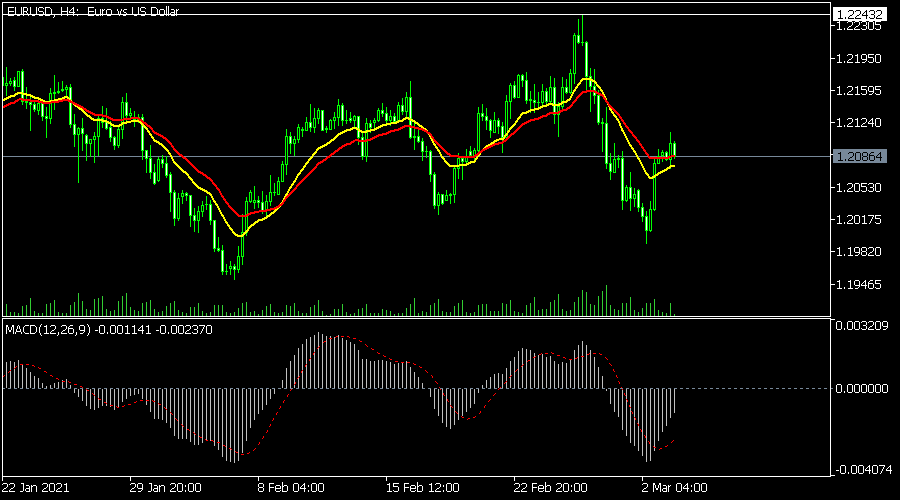Click the 1.22305 price axis value
The width and height of the screenshot is (900, 500).
pyautogui.click(x=859, y=26)
